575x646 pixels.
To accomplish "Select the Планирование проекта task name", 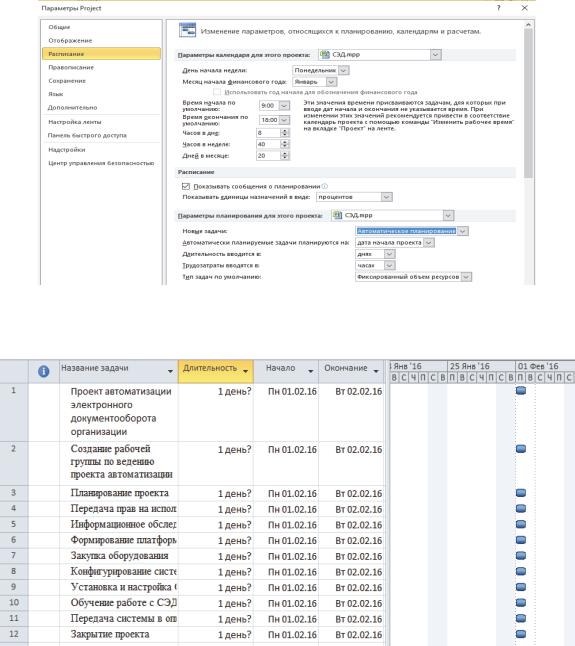I will point(119,493).
